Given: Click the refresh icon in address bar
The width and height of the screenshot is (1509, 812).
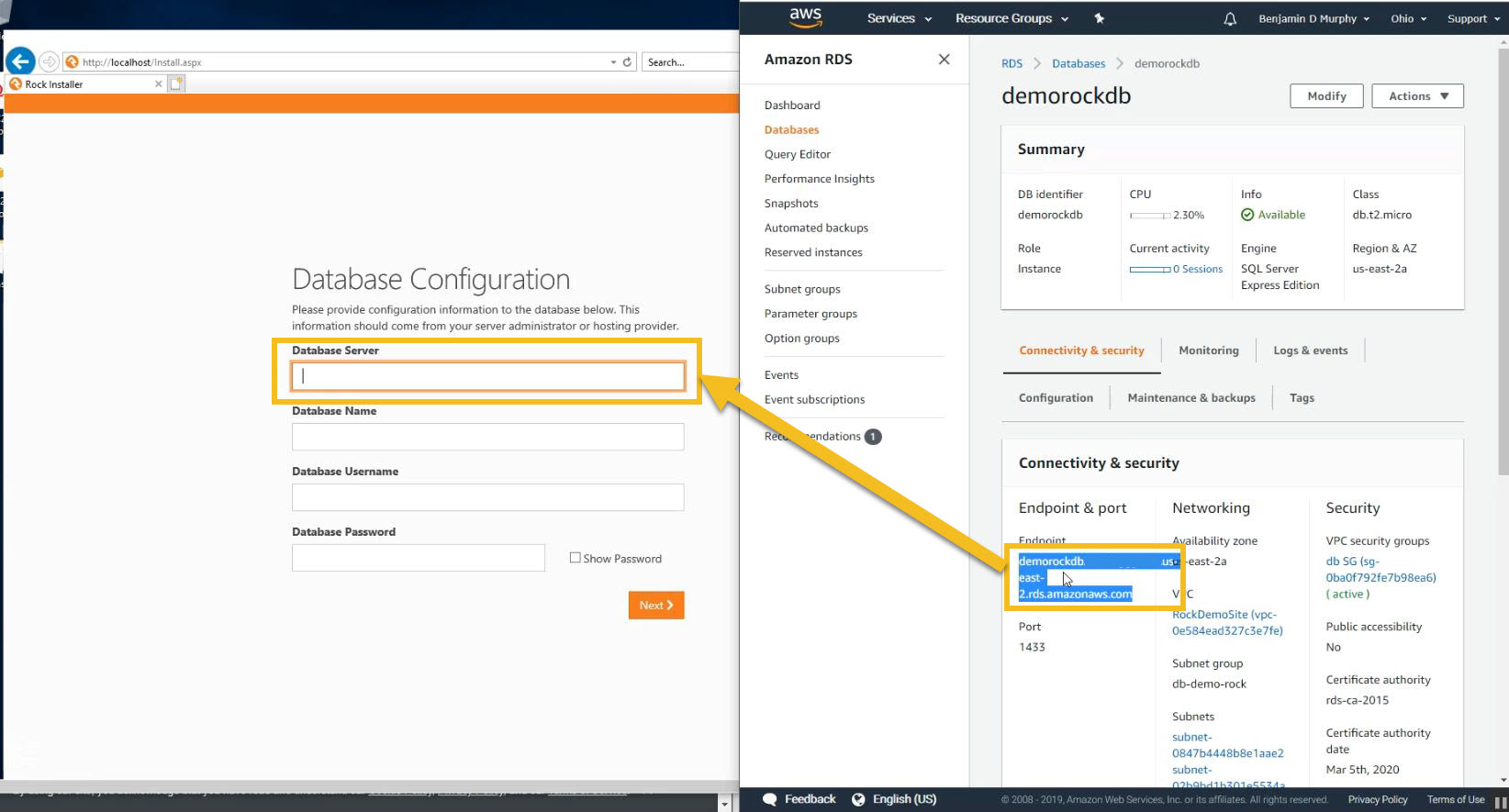Looking at the screenshot, I should 628,62.
